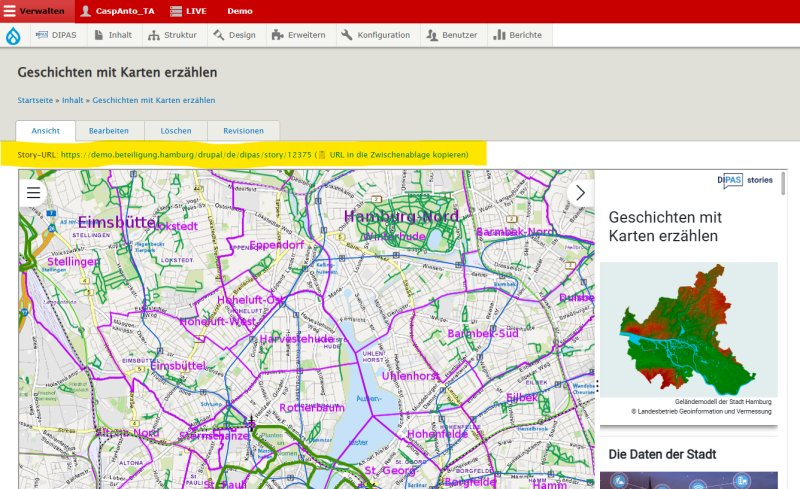Click the next chevron arrow on map
The width and height of the screenshot is (800, 489).
coord(580,193)
